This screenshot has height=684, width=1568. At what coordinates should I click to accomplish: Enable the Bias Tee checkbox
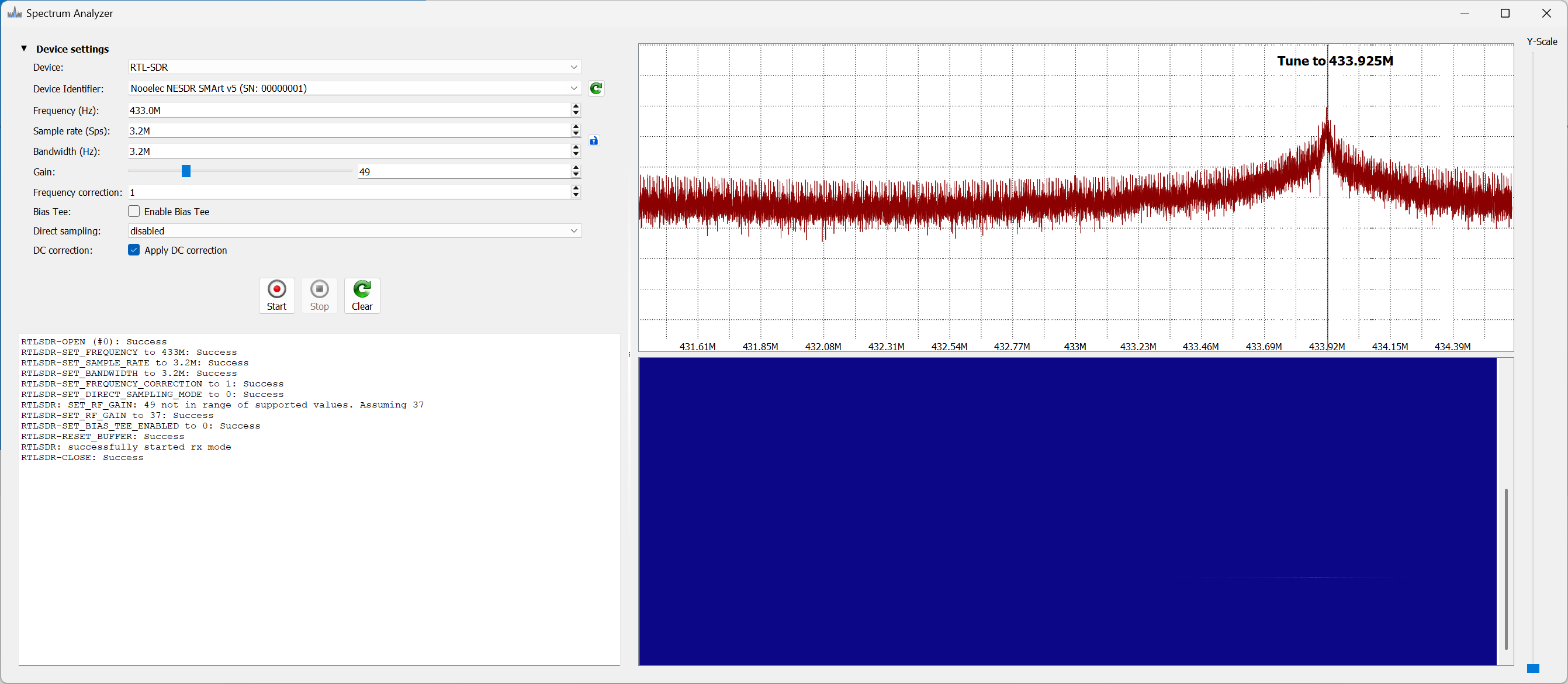134,212
